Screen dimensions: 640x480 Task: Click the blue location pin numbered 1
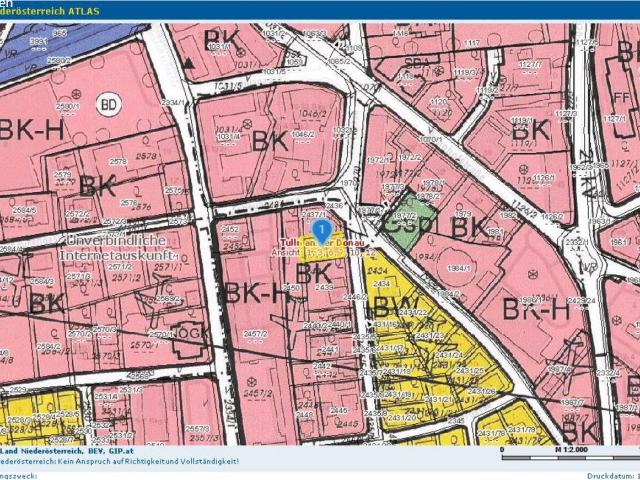[322, 231]
